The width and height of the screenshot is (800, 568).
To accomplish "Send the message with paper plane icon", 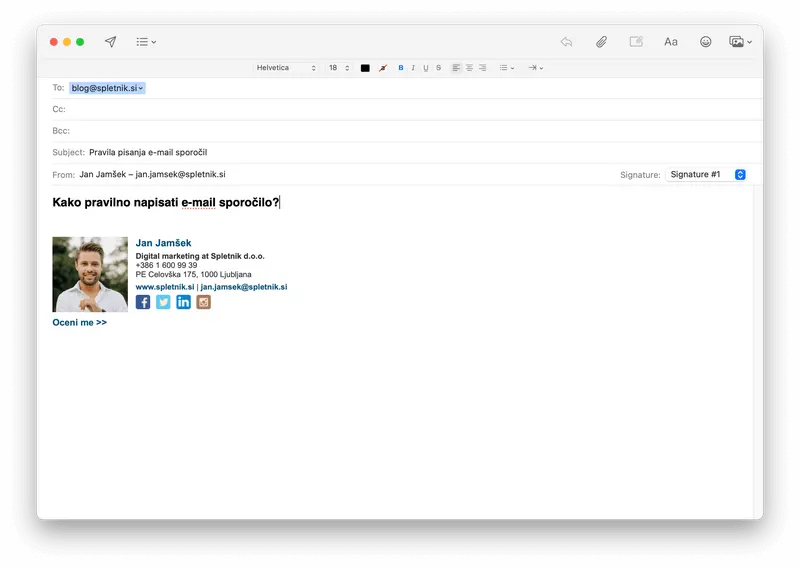I will 110,42.
